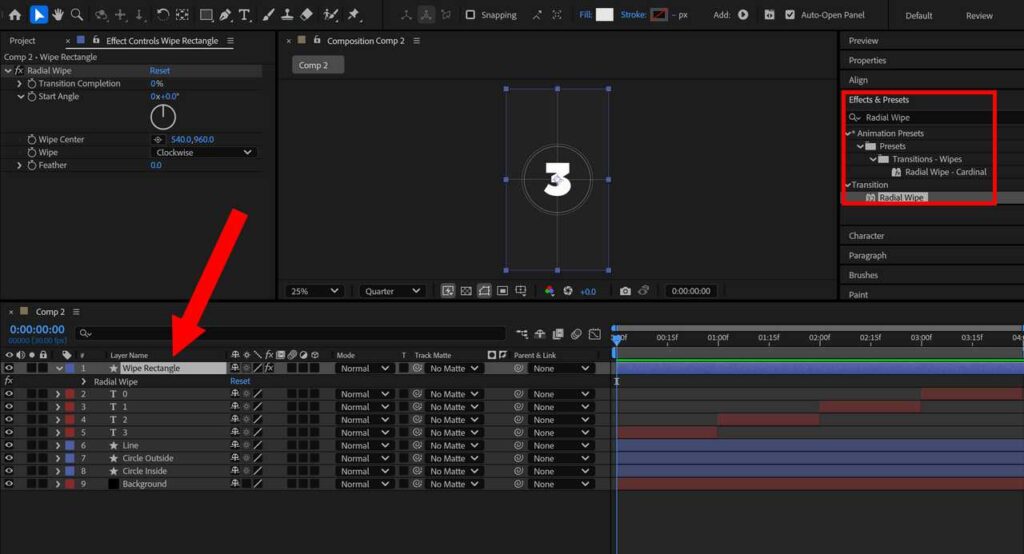
Task: Click the Transition Completion 0% value
Action: [x=157, y=84]
